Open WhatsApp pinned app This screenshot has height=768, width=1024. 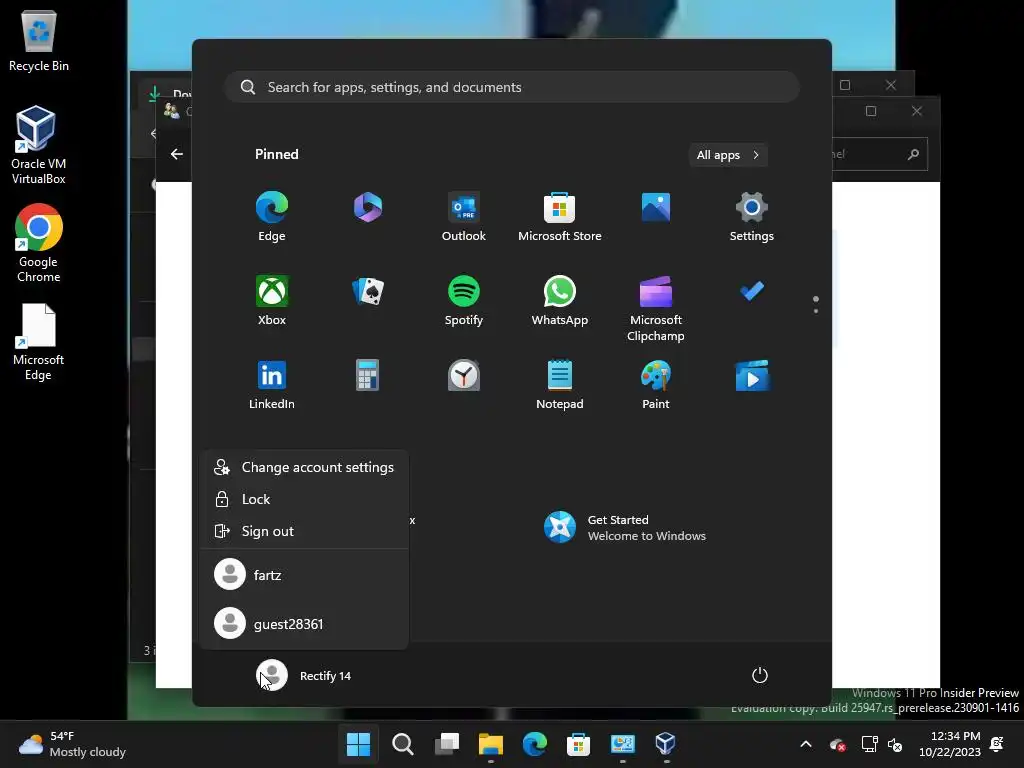(x=560, y=300)
